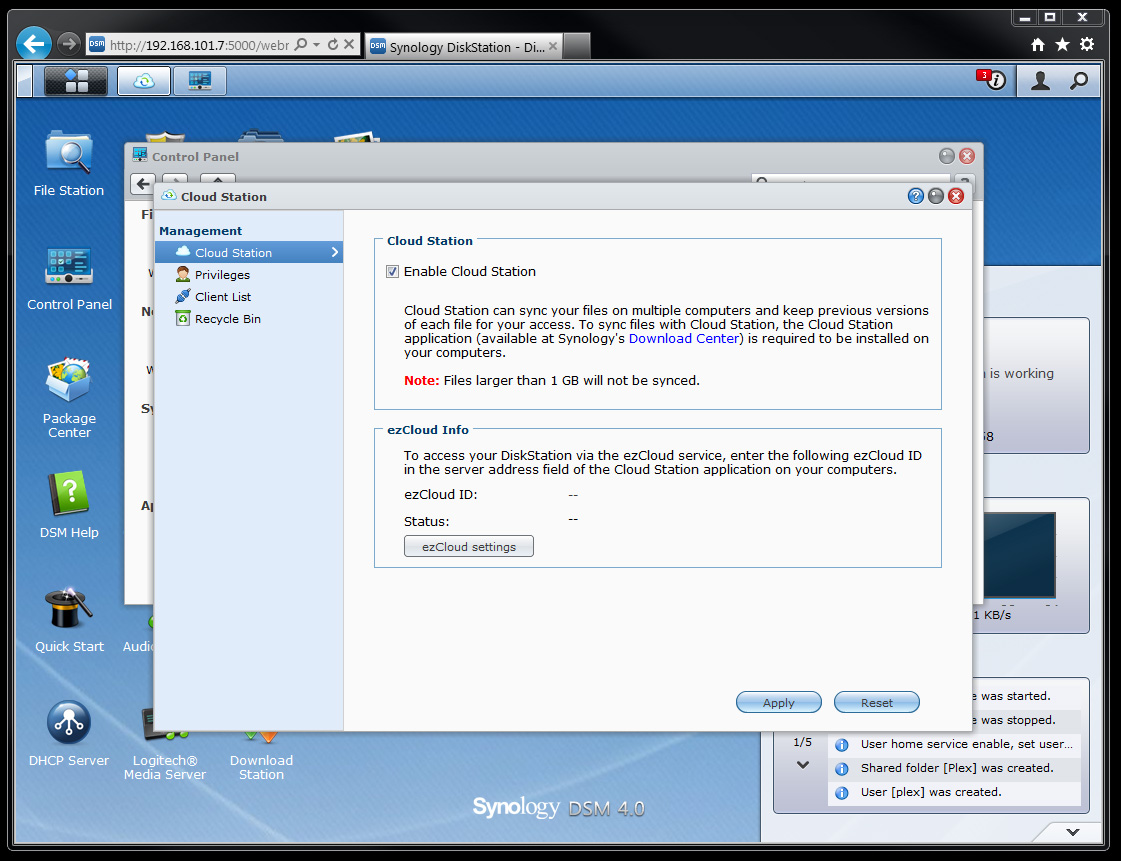Open DSM search magnifier icon
This screenshot has width=1121, height=861.
tap(1079, 81)
